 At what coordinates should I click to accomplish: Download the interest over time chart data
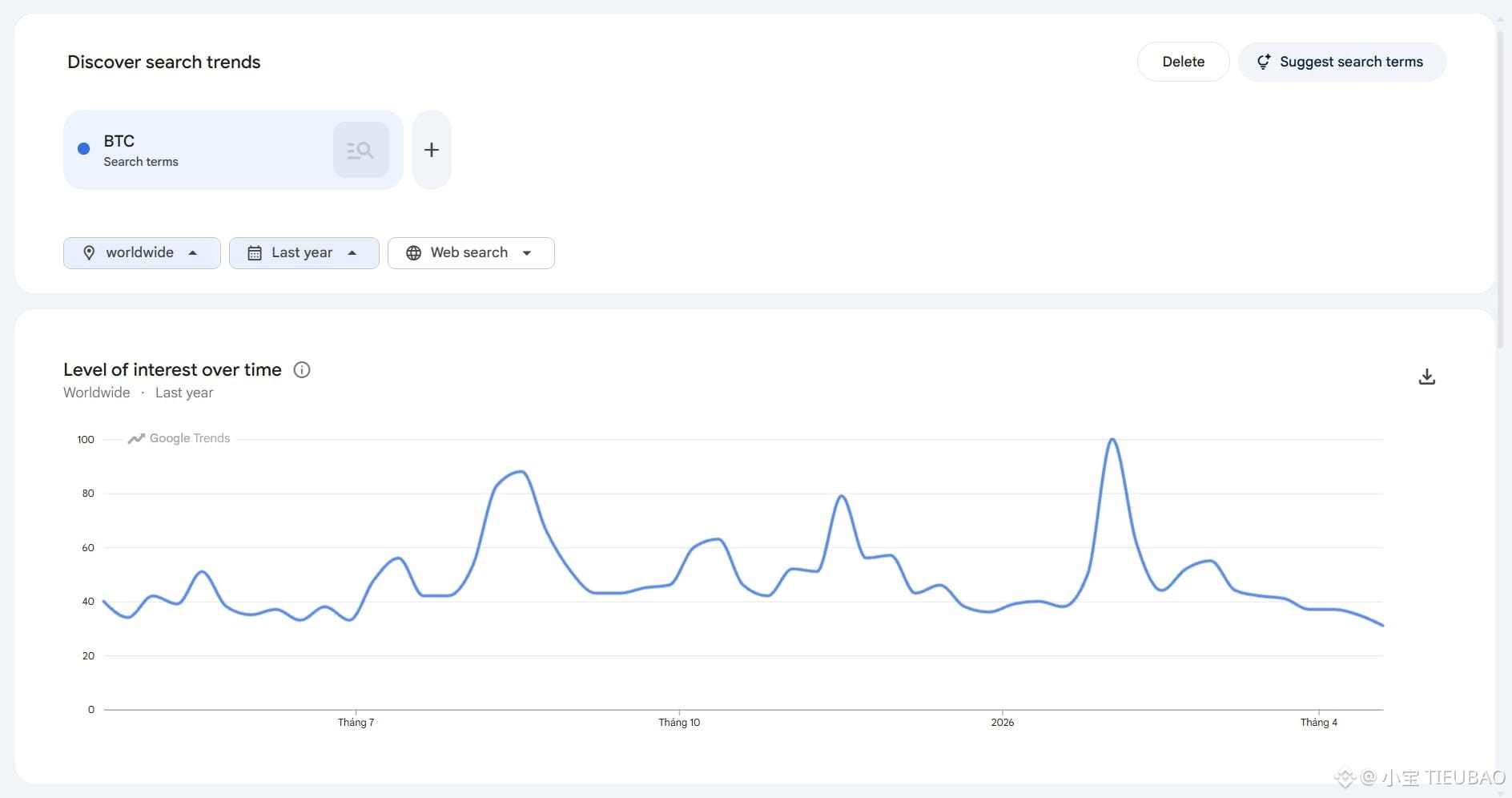tap(1427, 377)
